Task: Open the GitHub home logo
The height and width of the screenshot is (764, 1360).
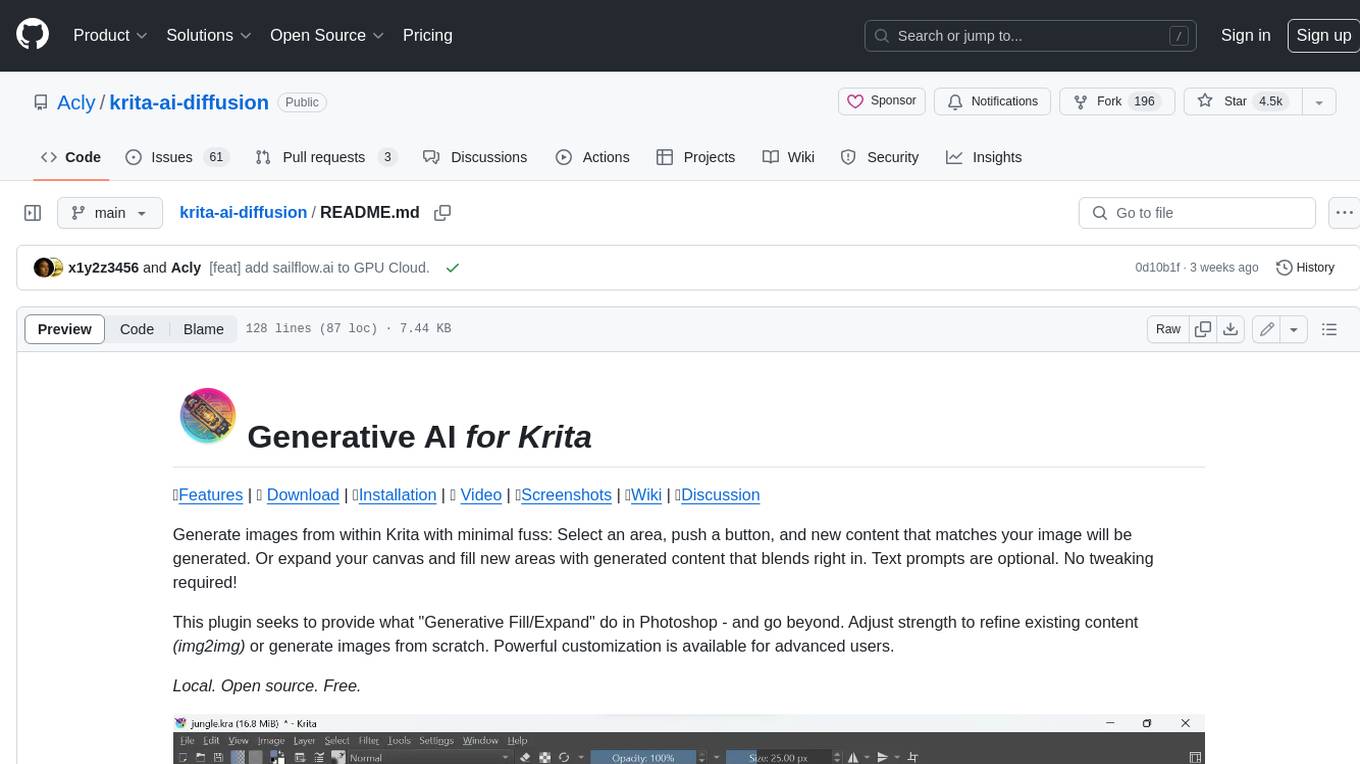Action: coord(32,35)
